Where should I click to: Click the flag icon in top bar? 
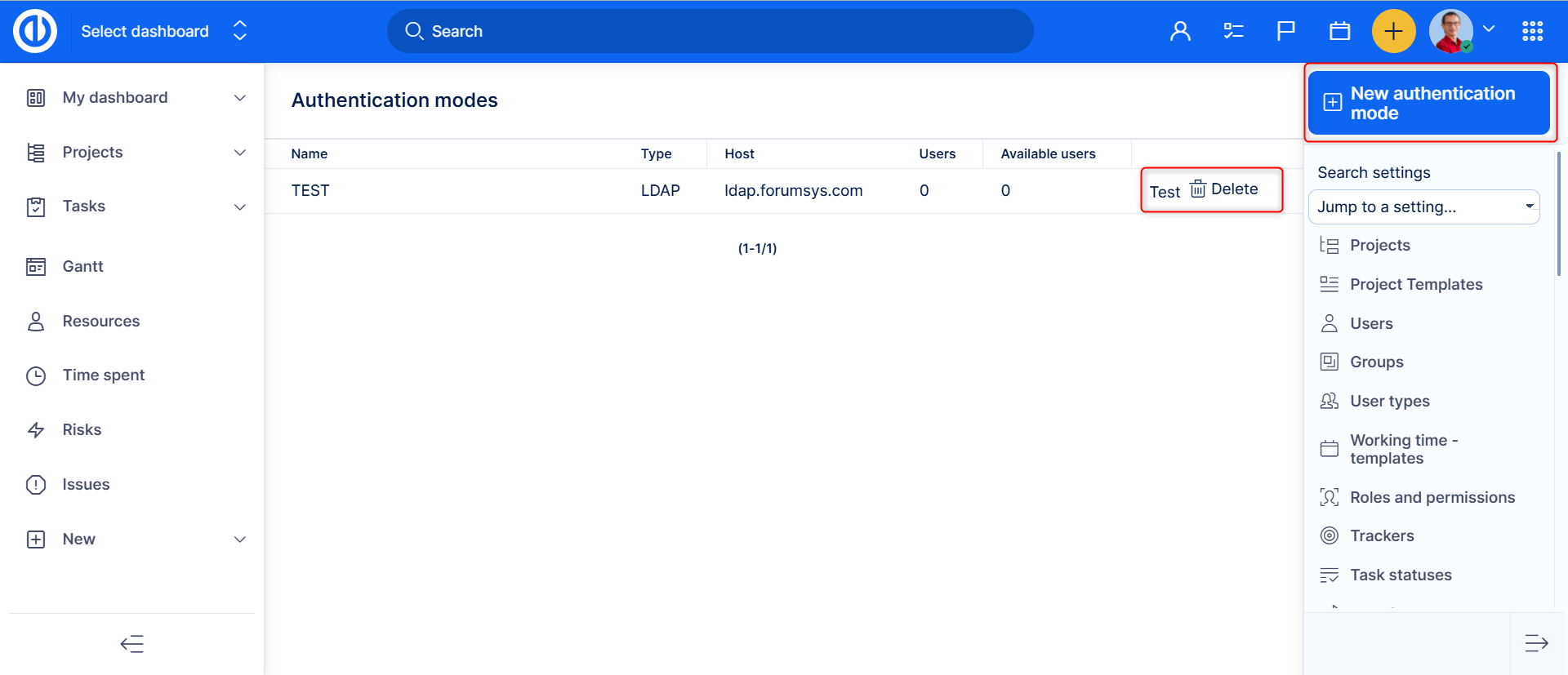point(1285,32)
